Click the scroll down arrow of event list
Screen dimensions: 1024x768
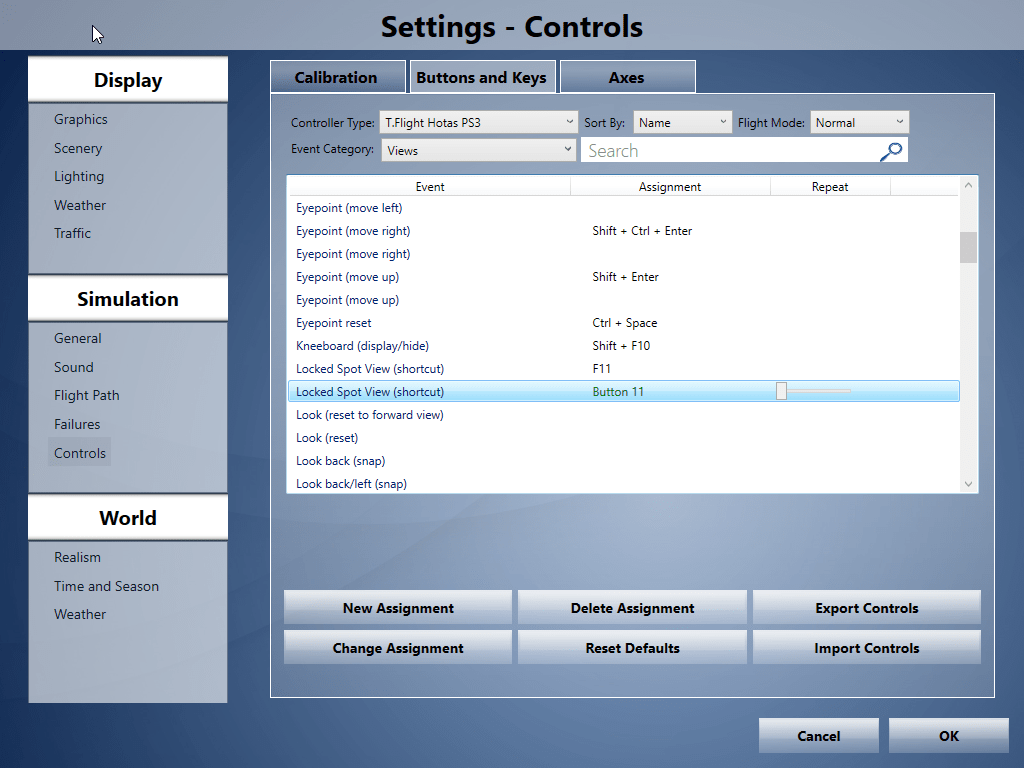[968, 484]
